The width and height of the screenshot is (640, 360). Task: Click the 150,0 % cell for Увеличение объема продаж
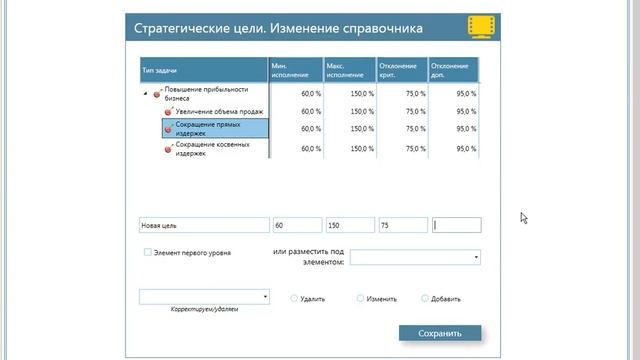coord(362,111)
